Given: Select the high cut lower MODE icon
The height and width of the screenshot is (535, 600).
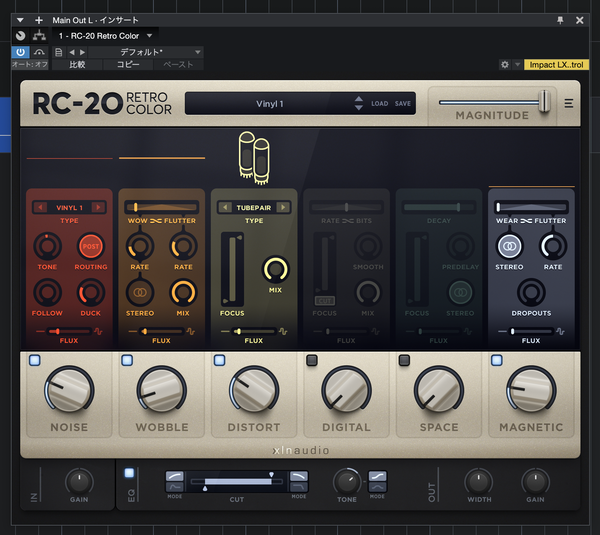Looking at the screenshot, I should [x=298, y=487].
